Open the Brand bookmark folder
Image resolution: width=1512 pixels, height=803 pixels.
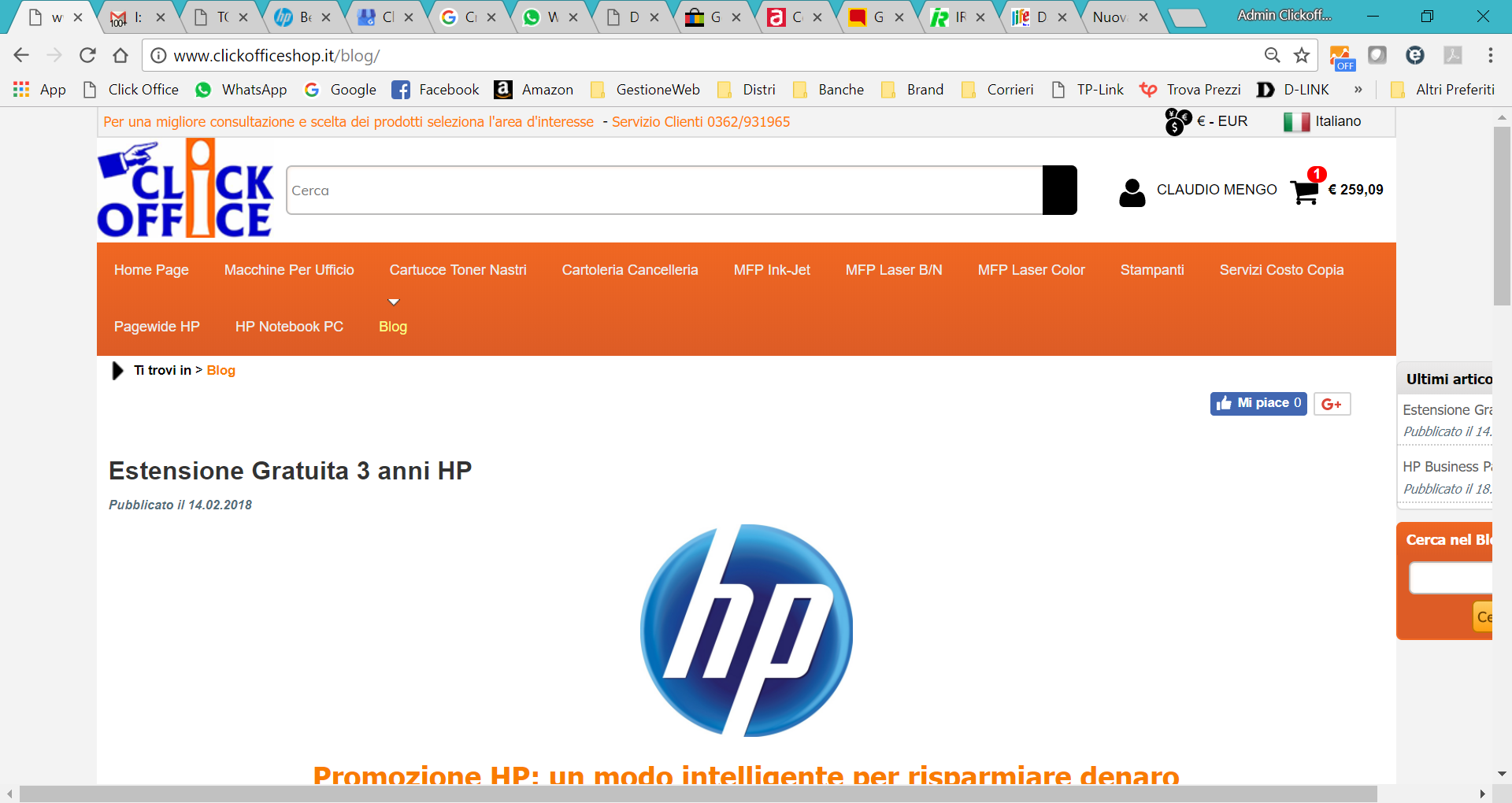(x=913, y=90)
